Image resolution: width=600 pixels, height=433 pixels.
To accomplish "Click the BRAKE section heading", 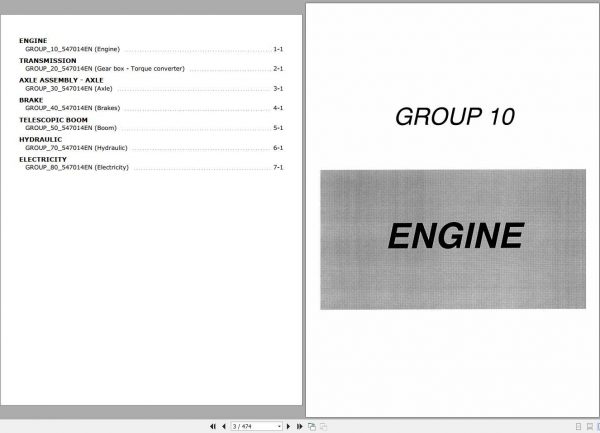I will 31,100.
